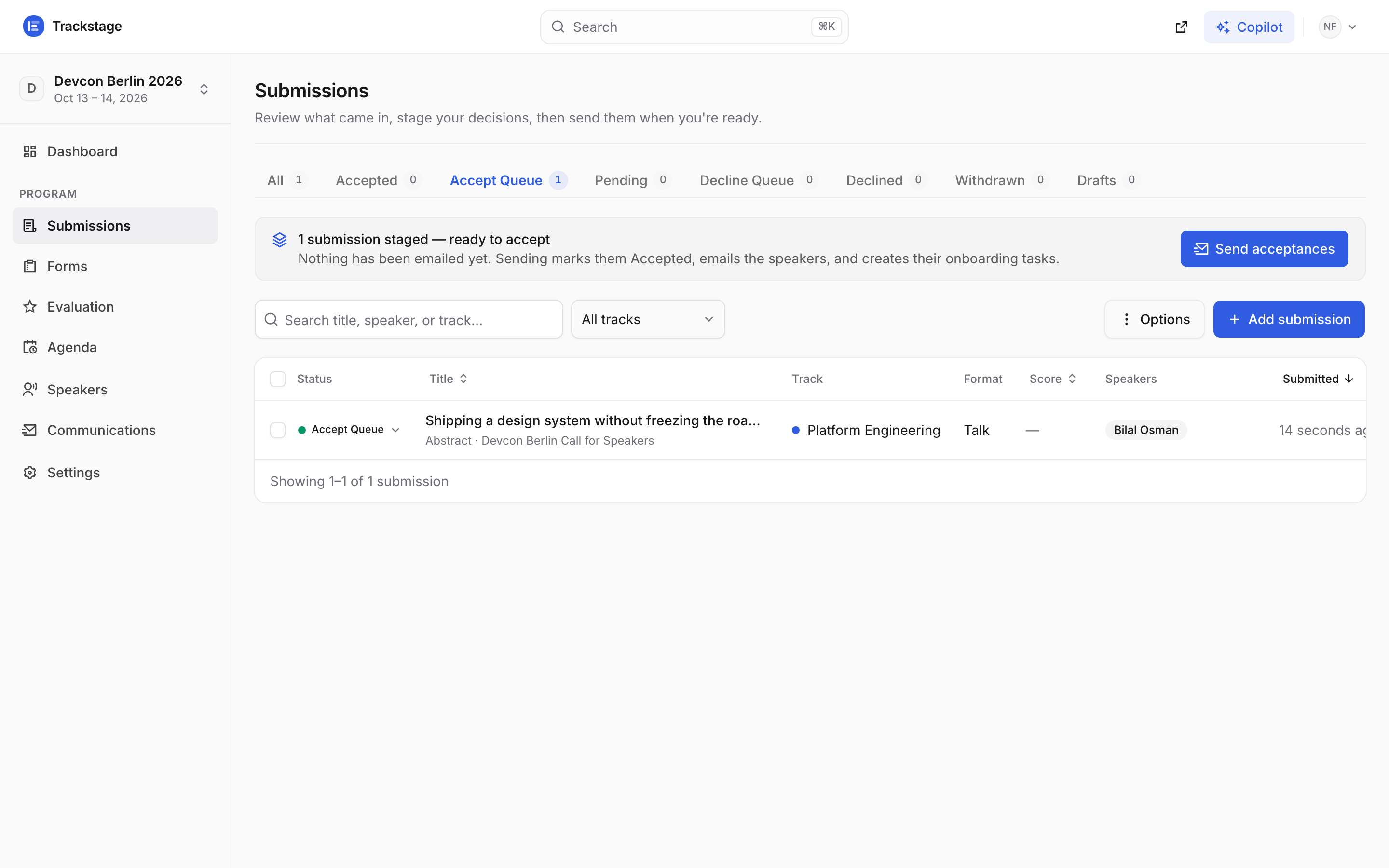Click the ⌘K shortcut badge
1389x868 pixels.
(x=826, y=27)
